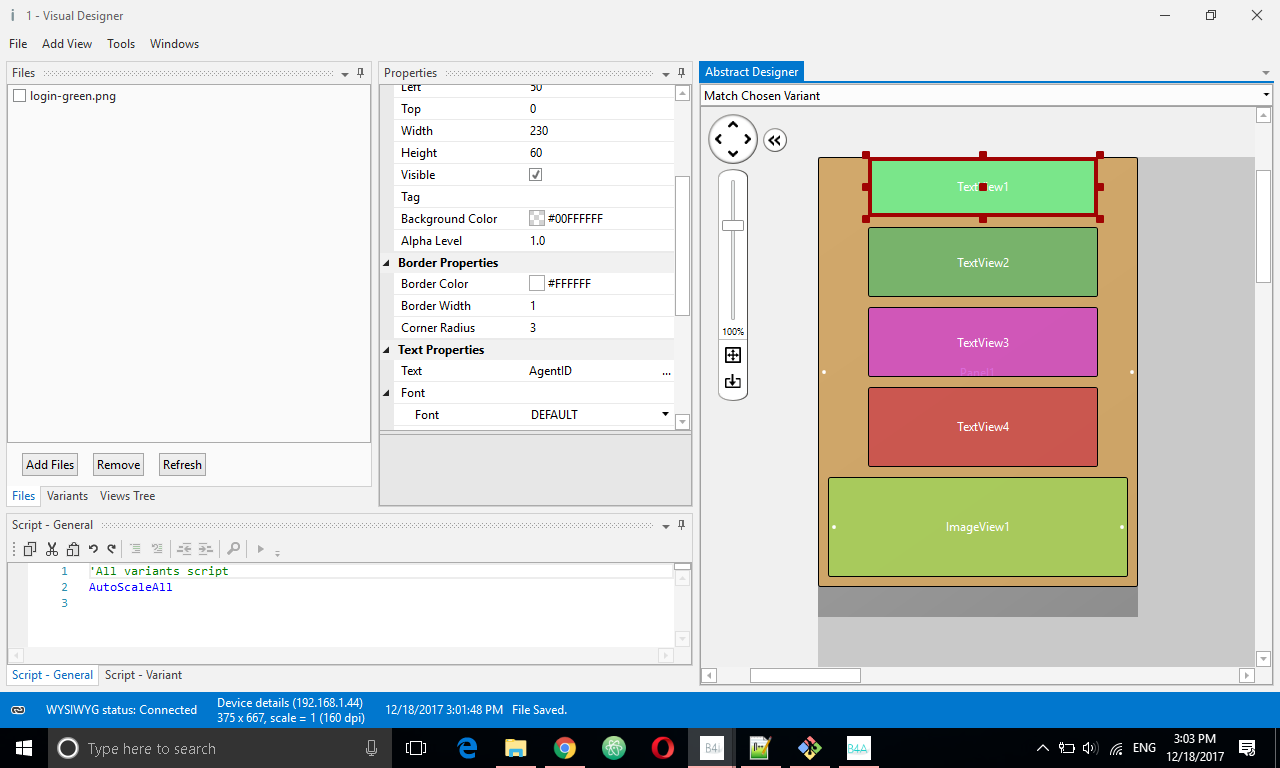Open File Explorer from the taskbar

point(516,748)
